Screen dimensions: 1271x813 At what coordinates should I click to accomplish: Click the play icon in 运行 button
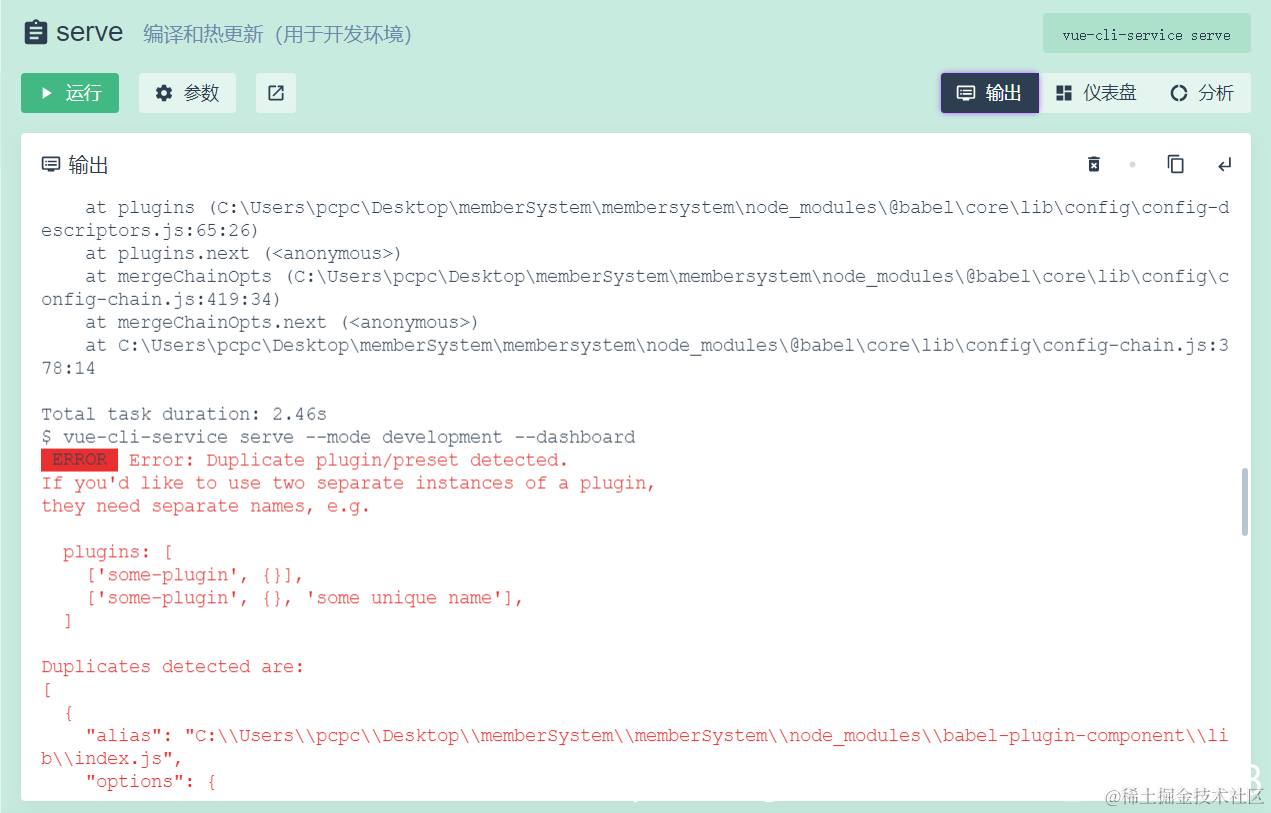[x=46, y=93]
